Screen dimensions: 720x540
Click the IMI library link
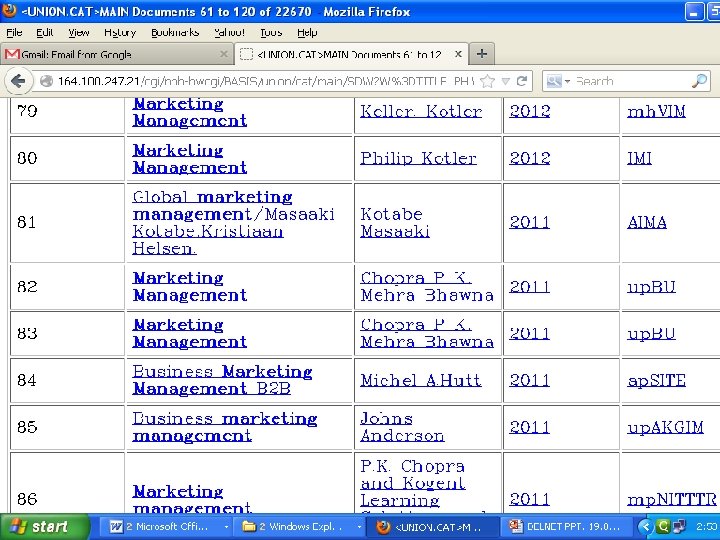[639, 158]
